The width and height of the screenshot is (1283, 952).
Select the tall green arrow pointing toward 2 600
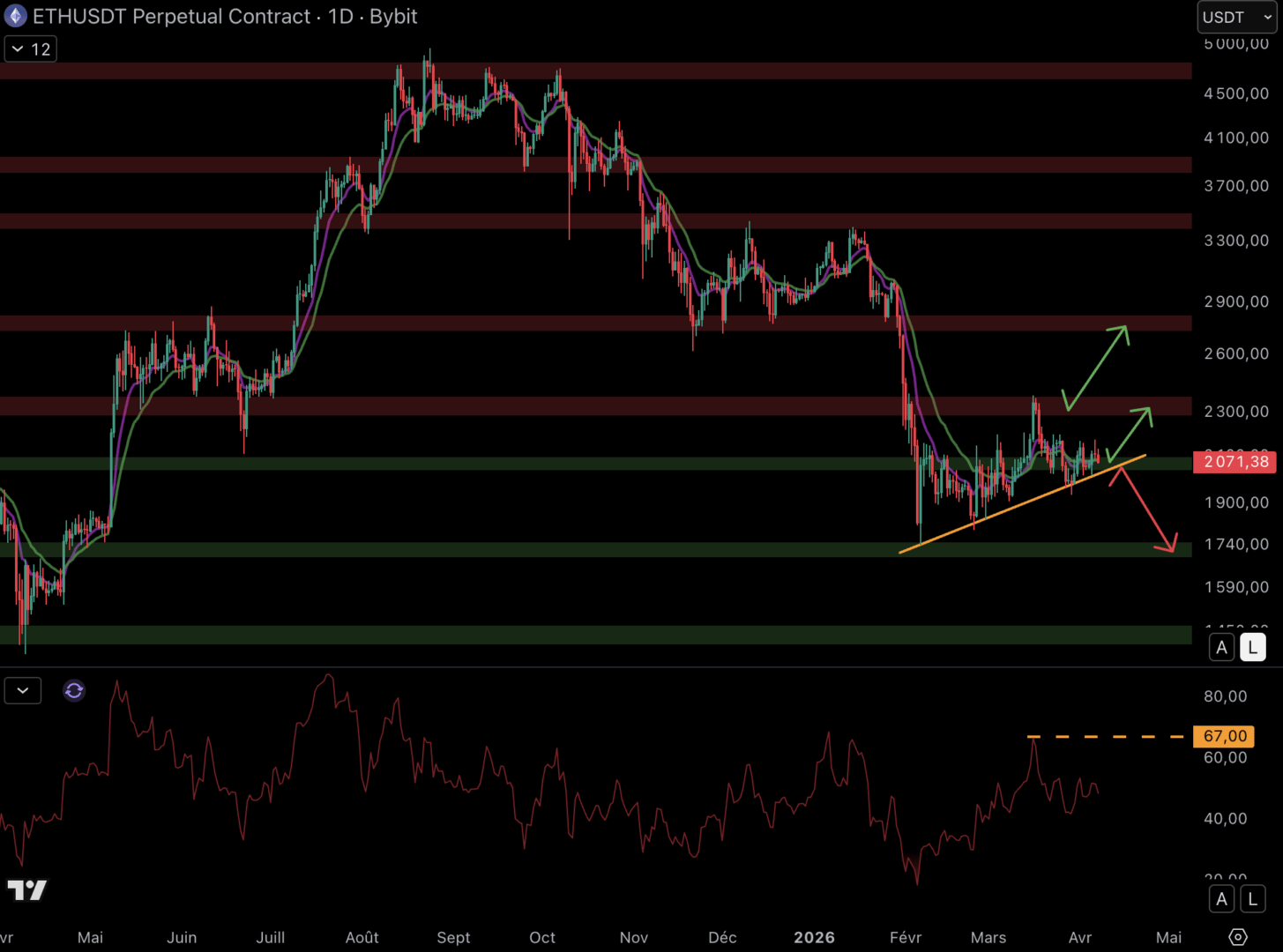(1097, 367)
